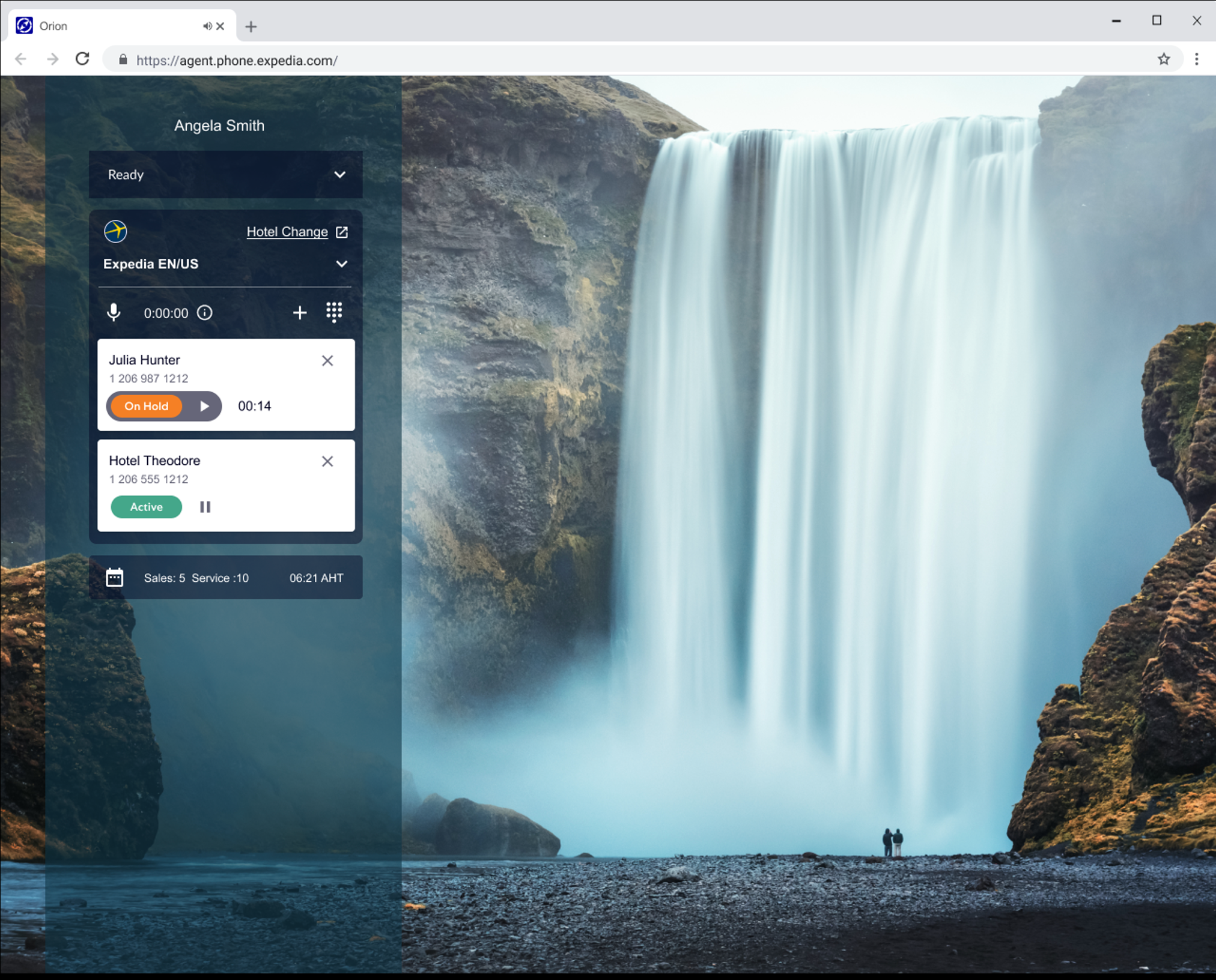Screen dimensions: 1216x980
Task: Click the 00:14 hold timer
Action: click(255, 406)
